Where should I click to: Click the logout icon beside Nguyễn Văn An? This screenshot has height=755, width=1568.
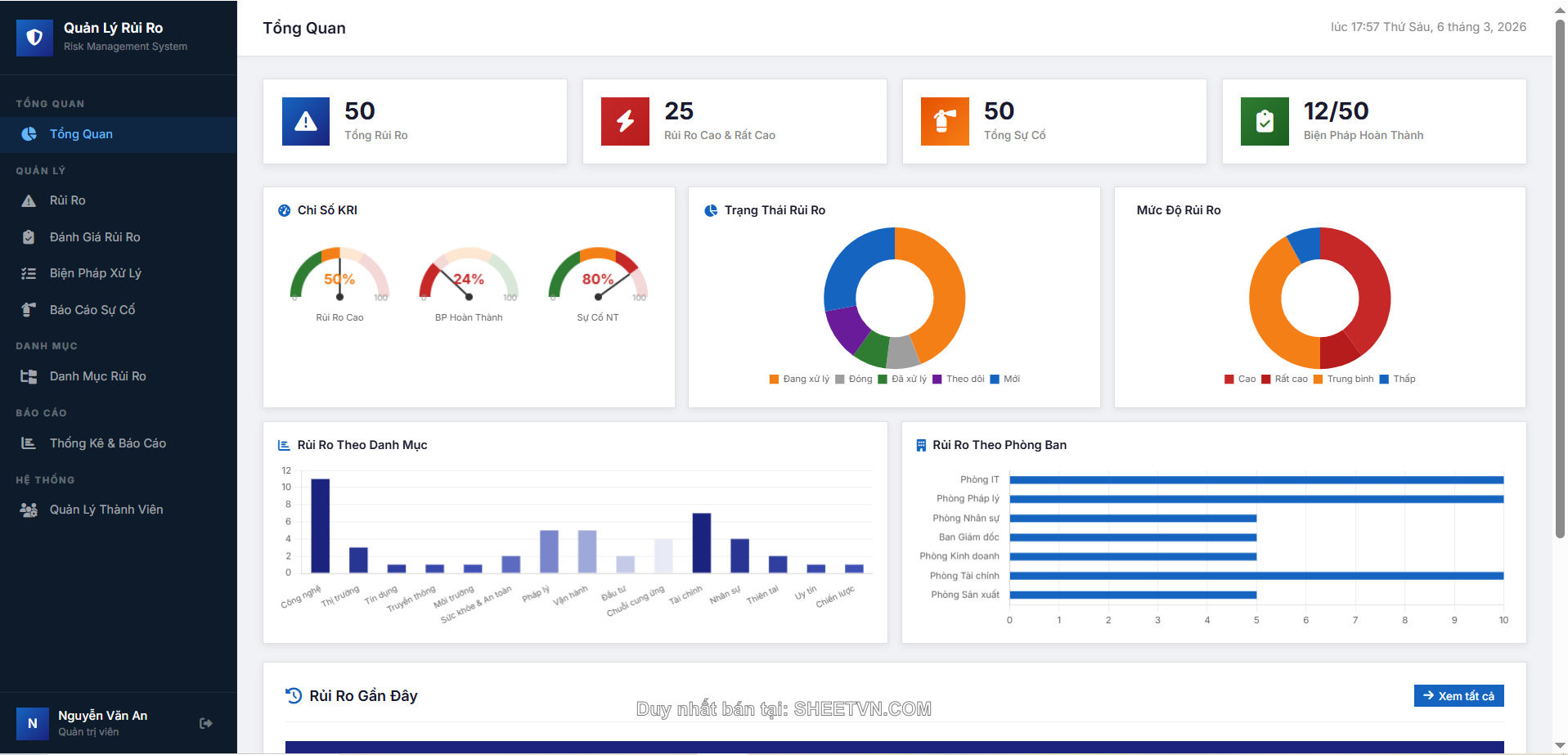click(x=205, y=722)
